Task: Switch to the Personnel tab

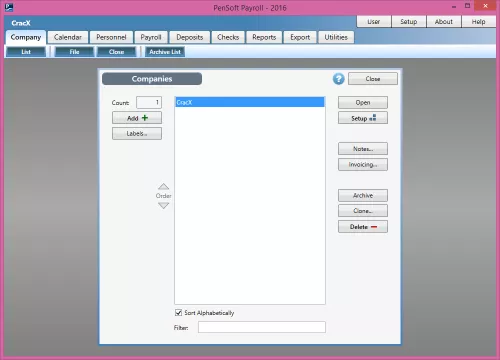Action: click(111, 37)
